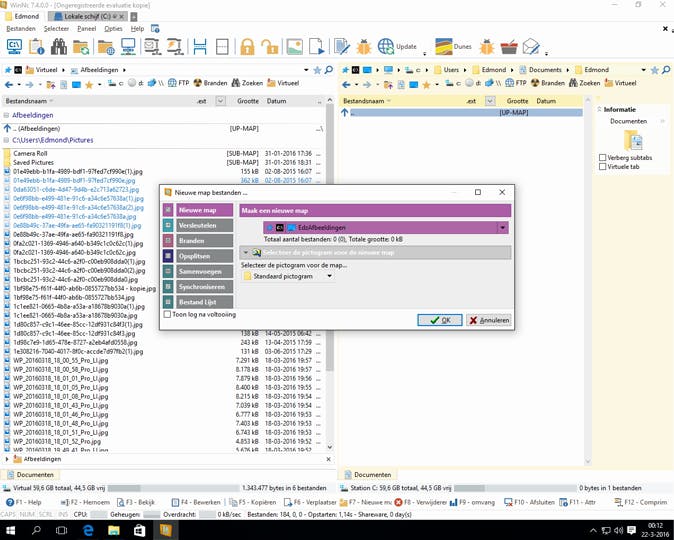The height and width of the screenshot is (540, 674).
Task: Select the Dunes theme icon
Action: [444, 46]
